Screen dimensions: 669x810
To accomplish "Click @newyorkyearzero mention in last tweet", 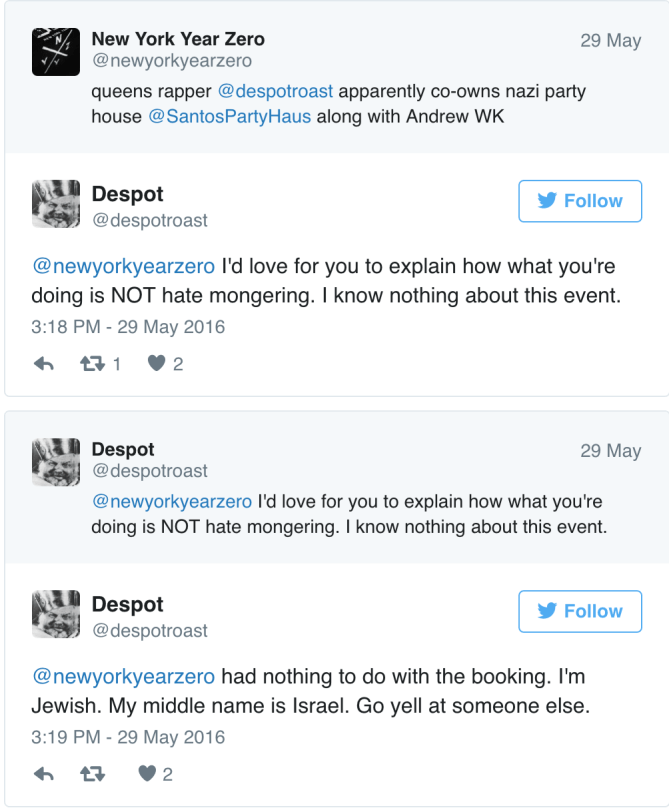I will tap(124, 677).
